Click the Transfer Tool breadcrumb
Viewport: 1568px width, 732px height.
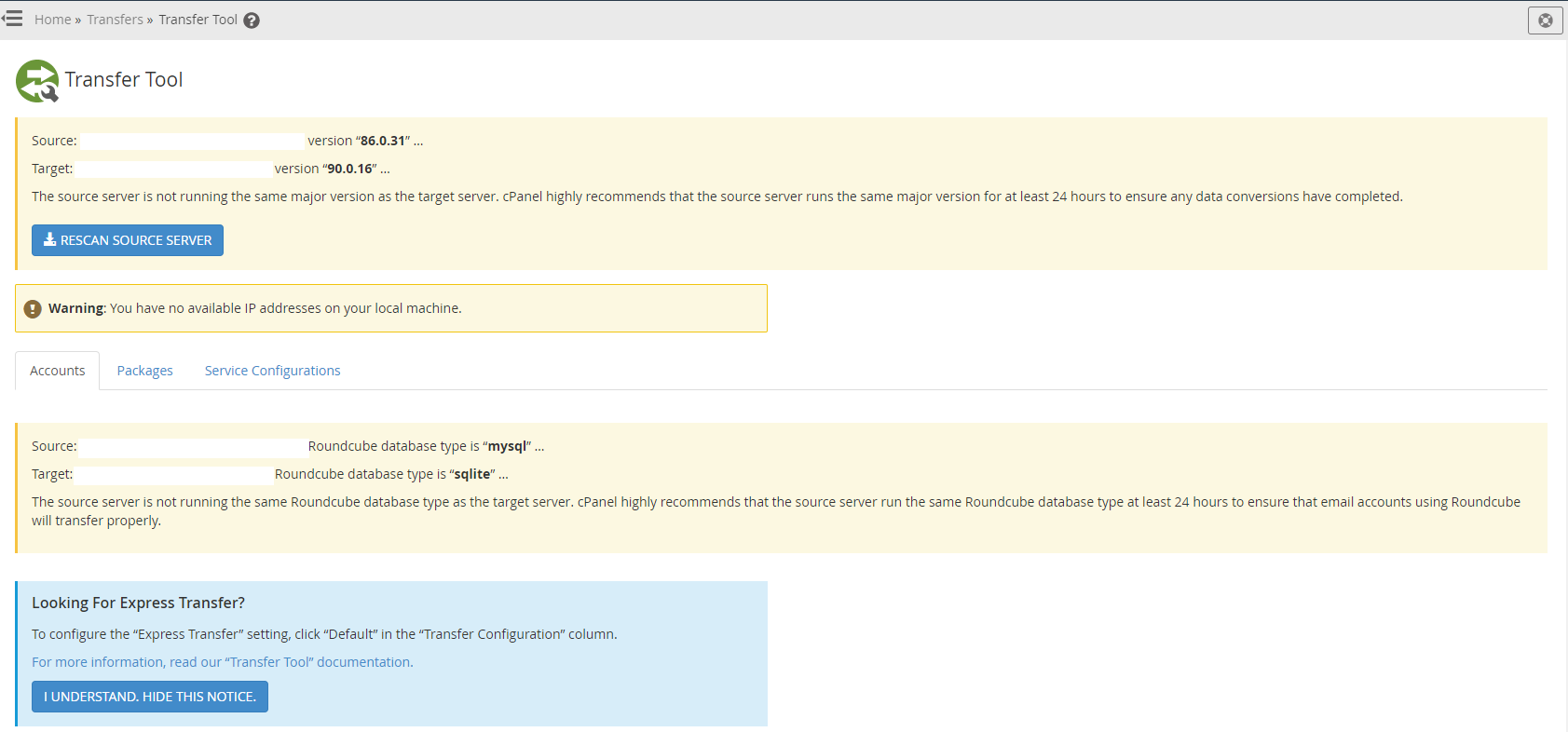(x=198, y=20)
